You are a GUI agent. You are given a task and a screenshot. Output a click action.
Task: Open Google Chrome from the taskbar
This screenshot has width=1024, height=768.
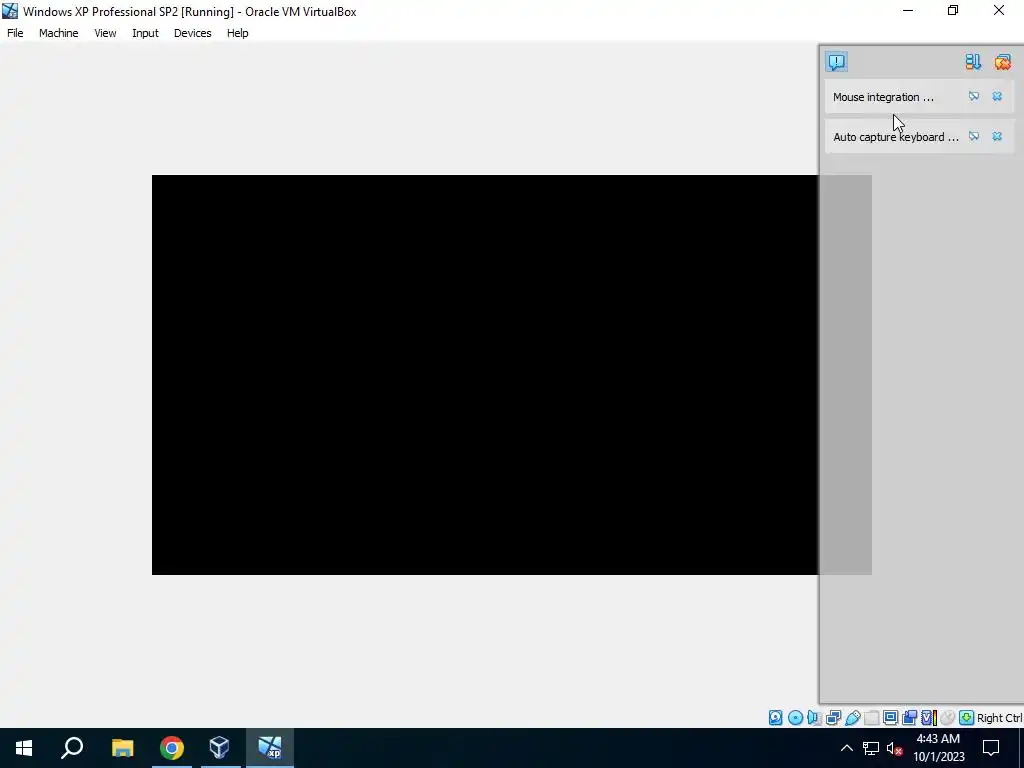[172, 748]
